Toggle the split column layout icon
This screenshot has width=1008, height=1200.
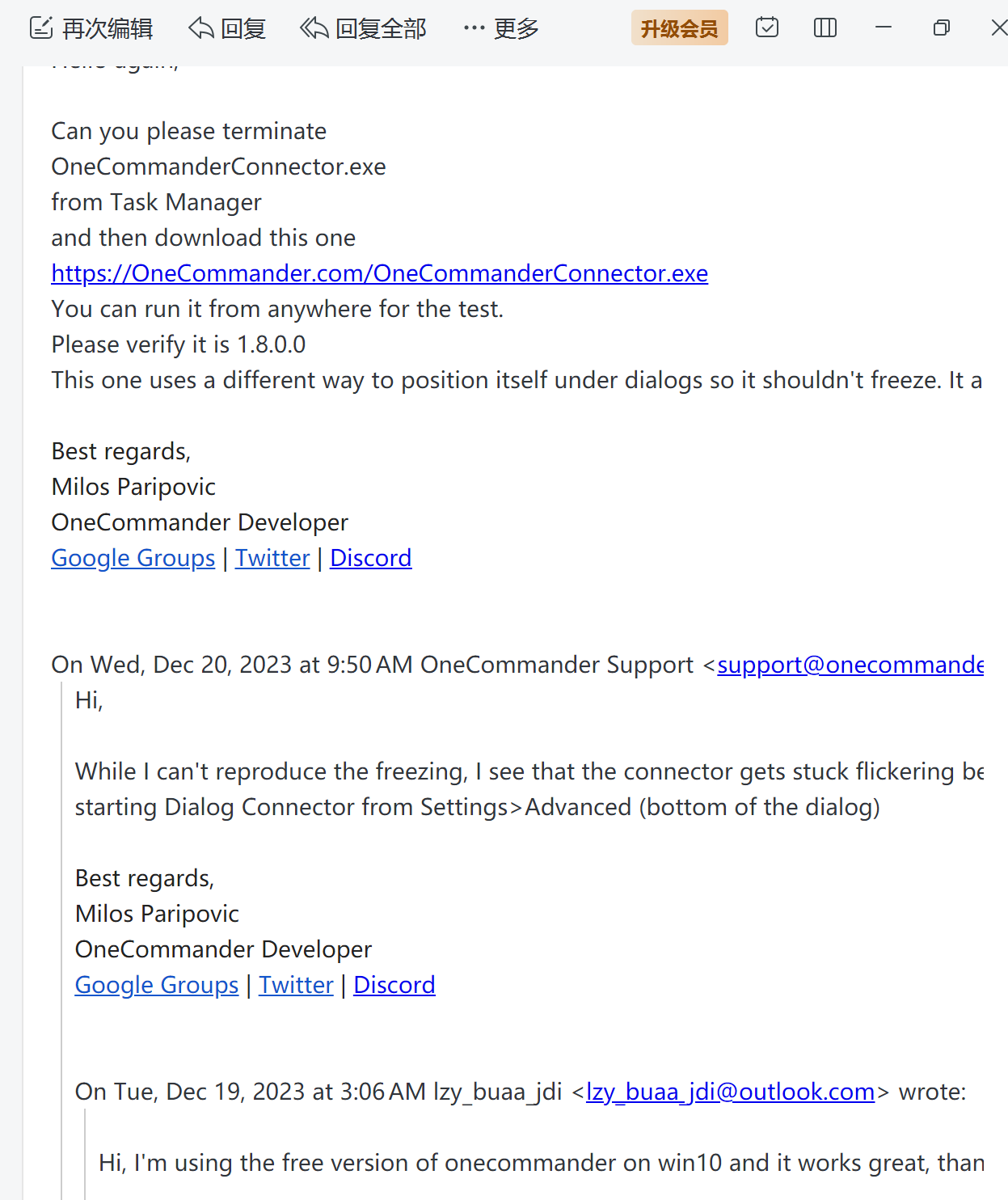click(x=825, y=27)
